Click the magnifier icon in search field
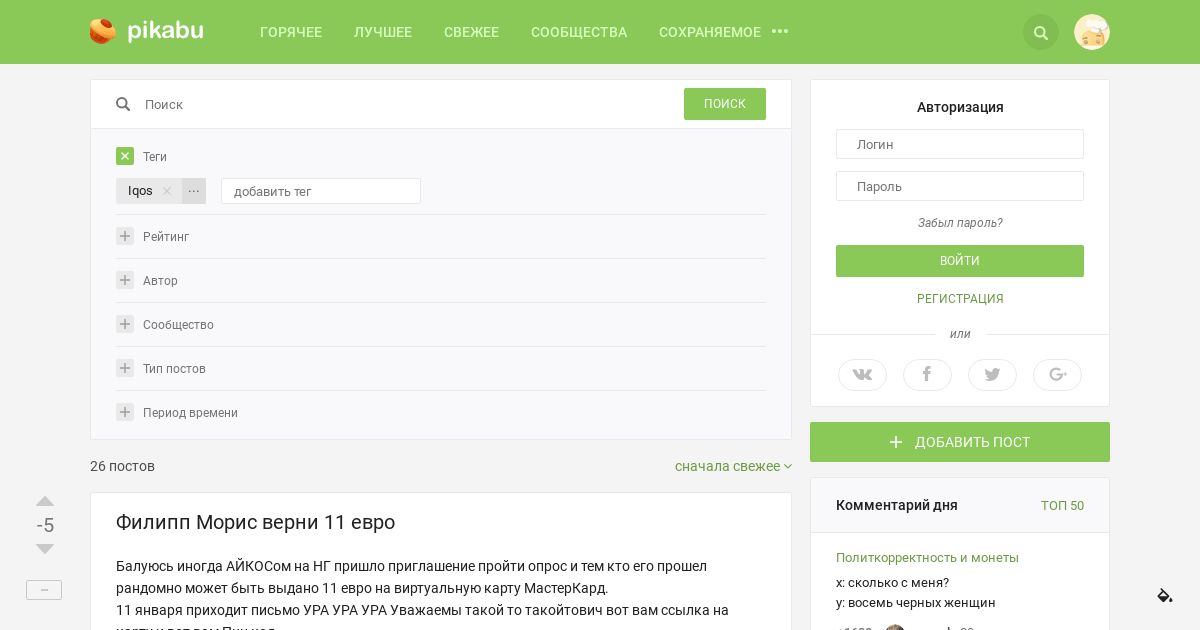The width and height of the screenshot is (1200, 630). [x=123, y=104]
